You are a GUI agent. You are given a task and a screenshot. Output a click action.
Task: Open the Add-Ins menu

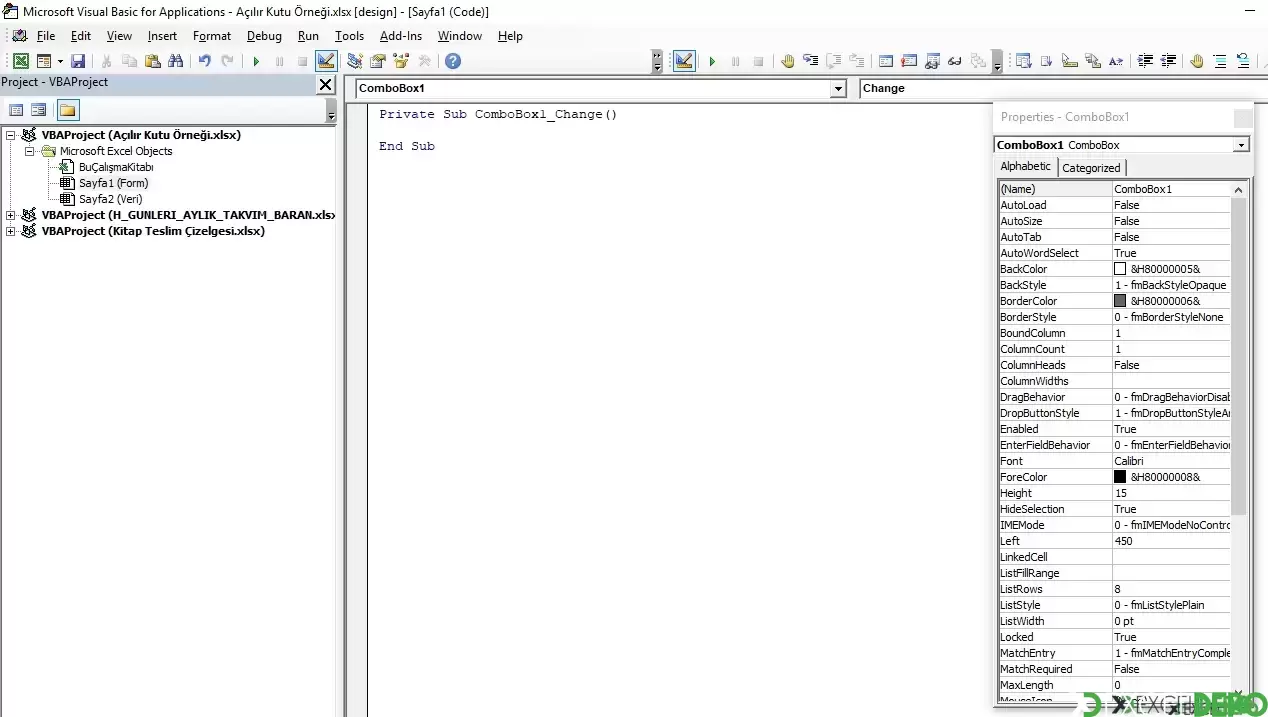pyautogui.click(x=401, y=36)
